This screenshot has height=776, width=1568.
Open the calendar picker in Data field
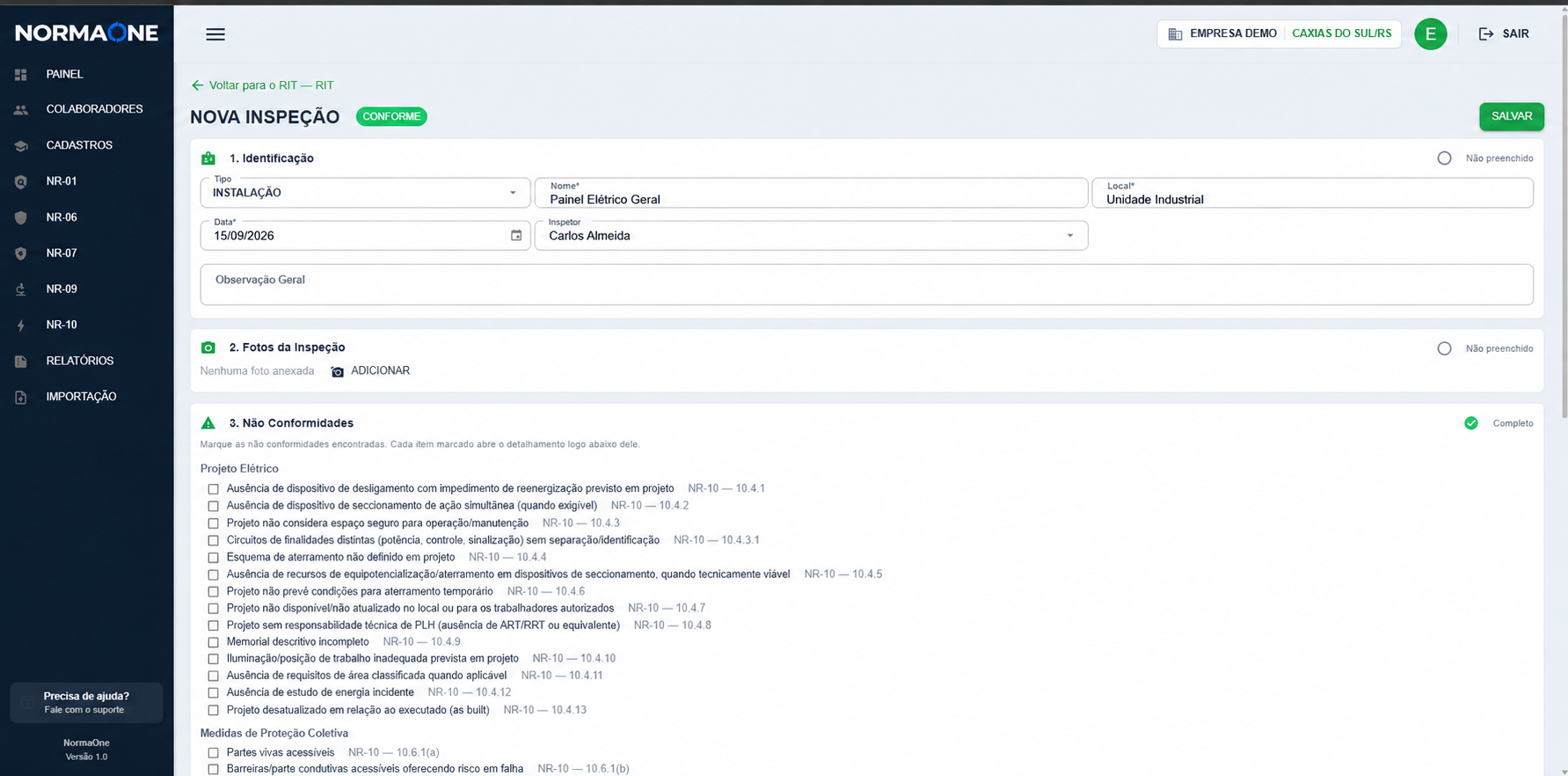coord(516,235)
